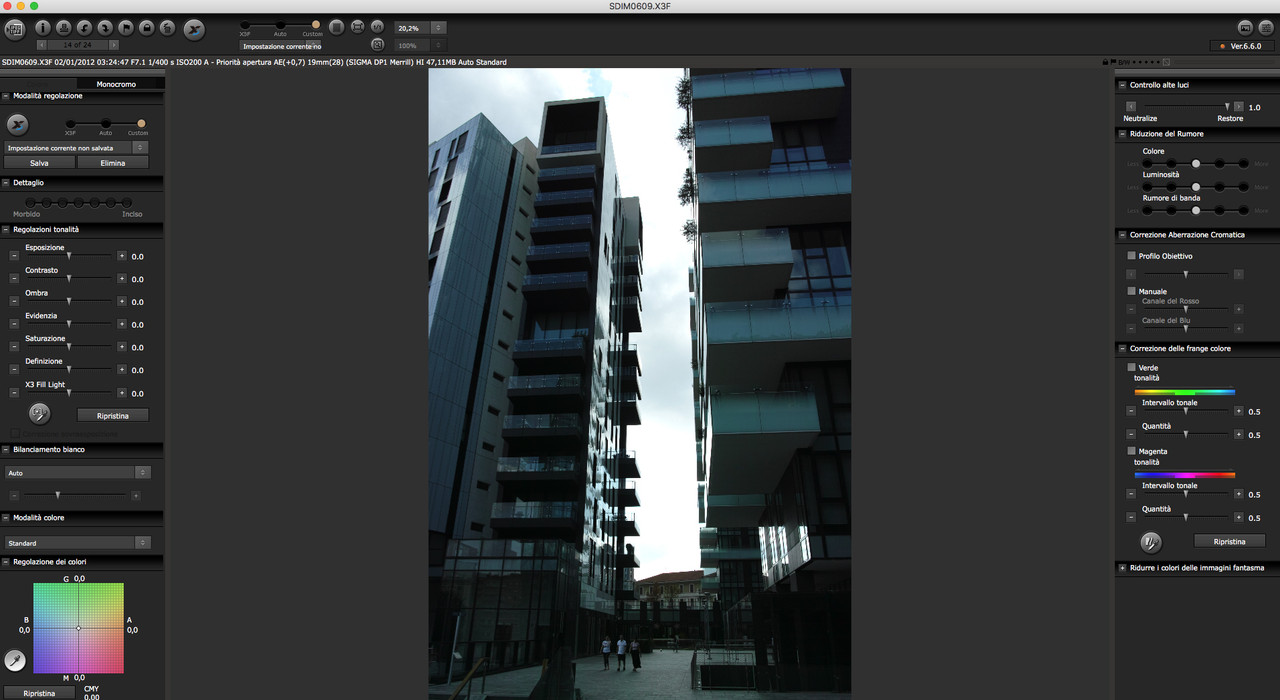Enable the Profilo Obiettivo checkbox

1132,256
